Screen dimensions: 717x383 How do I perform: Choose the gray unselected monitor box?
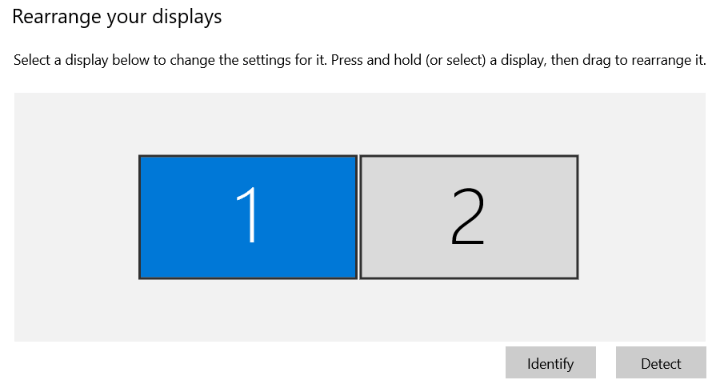coord(469,217)
